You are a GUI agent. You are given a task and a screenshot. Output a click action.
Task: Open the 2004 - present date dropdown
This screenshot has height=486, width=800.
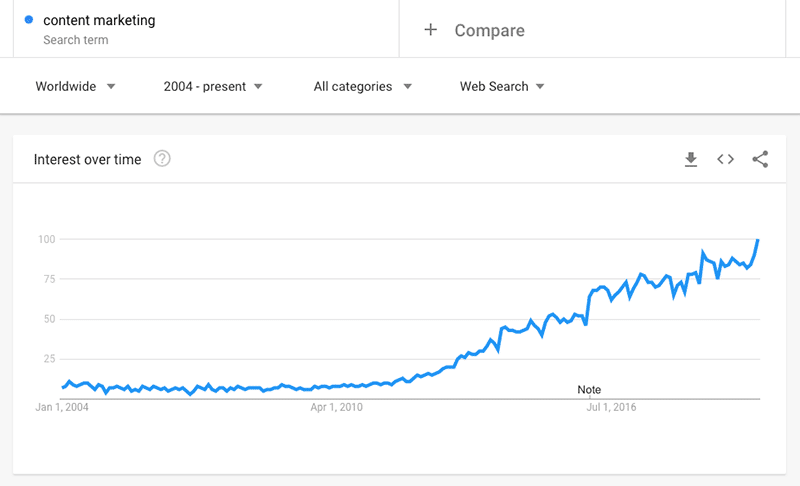pos(213,86)
